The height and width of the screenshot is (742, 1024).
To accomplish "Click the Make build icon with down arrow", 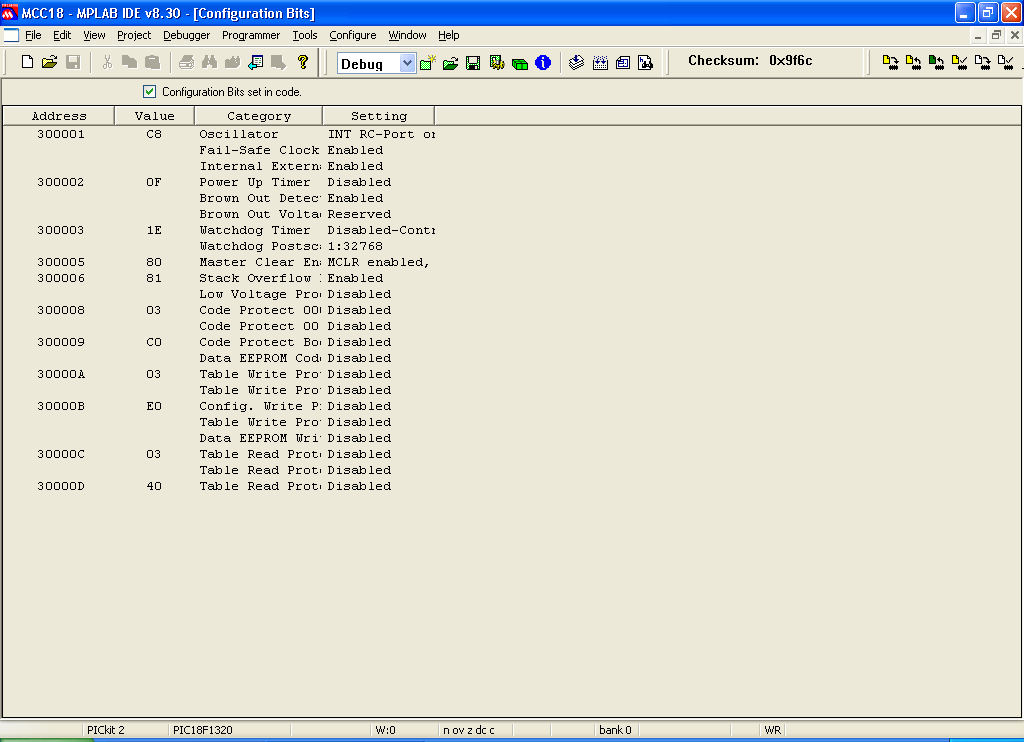I will (x=576, y=63).
